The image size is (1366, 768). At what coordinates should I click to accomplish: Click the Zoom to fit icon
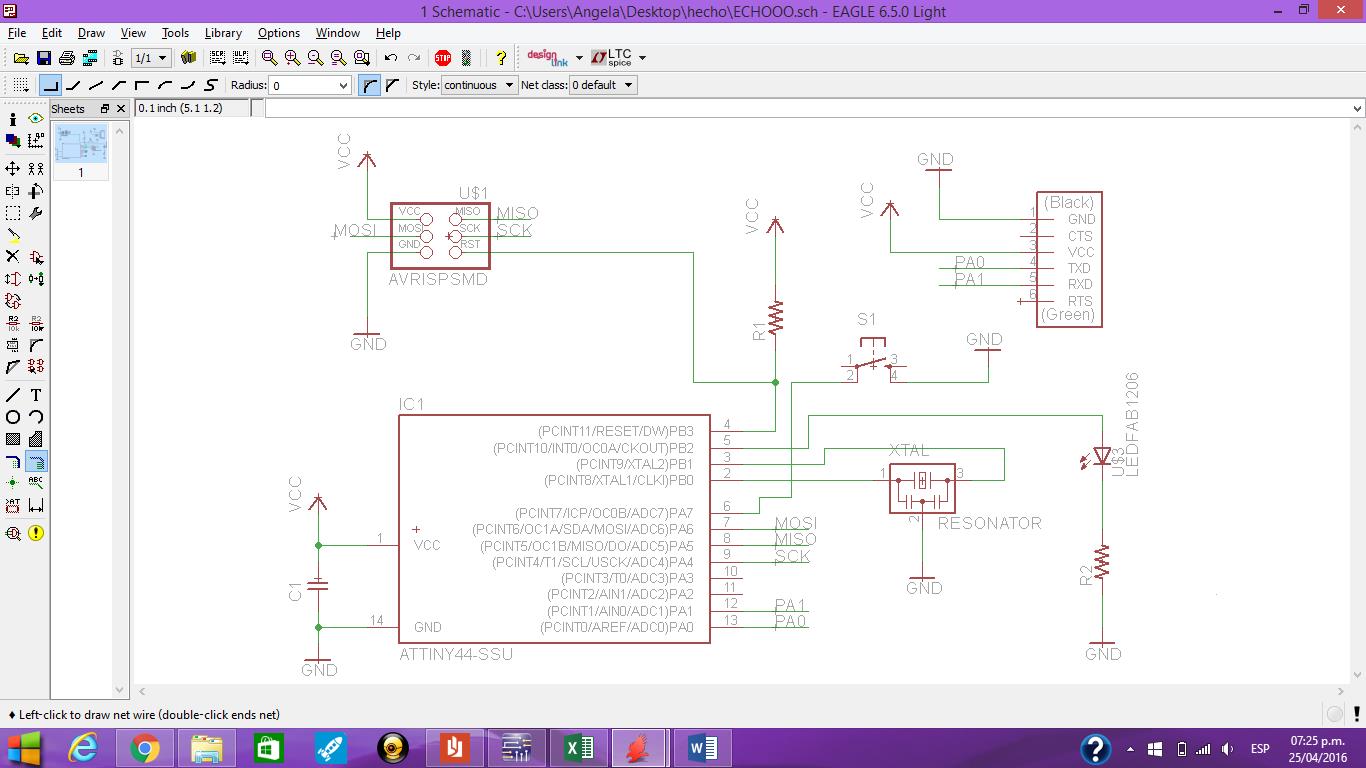click(270, 58)
